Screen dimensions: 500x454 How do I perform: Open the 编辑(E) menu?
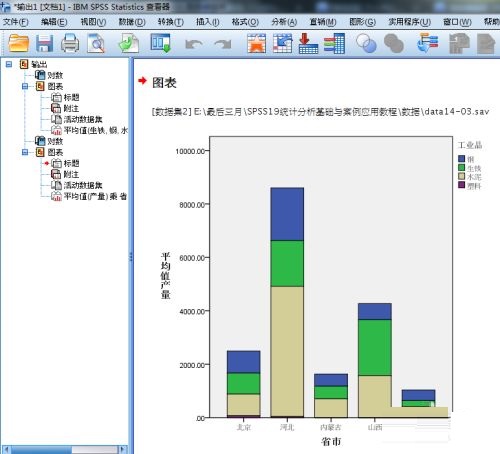pos(54,22)
